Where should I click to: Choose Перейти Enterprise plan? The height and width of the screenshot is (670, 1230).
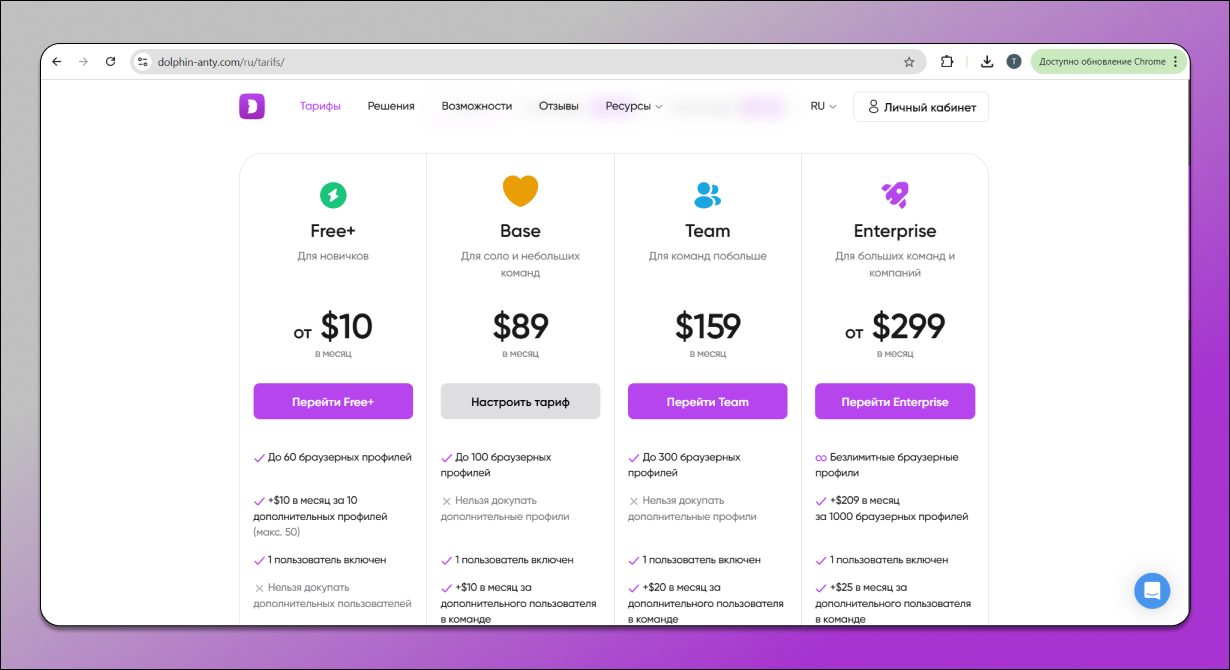[895, 401]
